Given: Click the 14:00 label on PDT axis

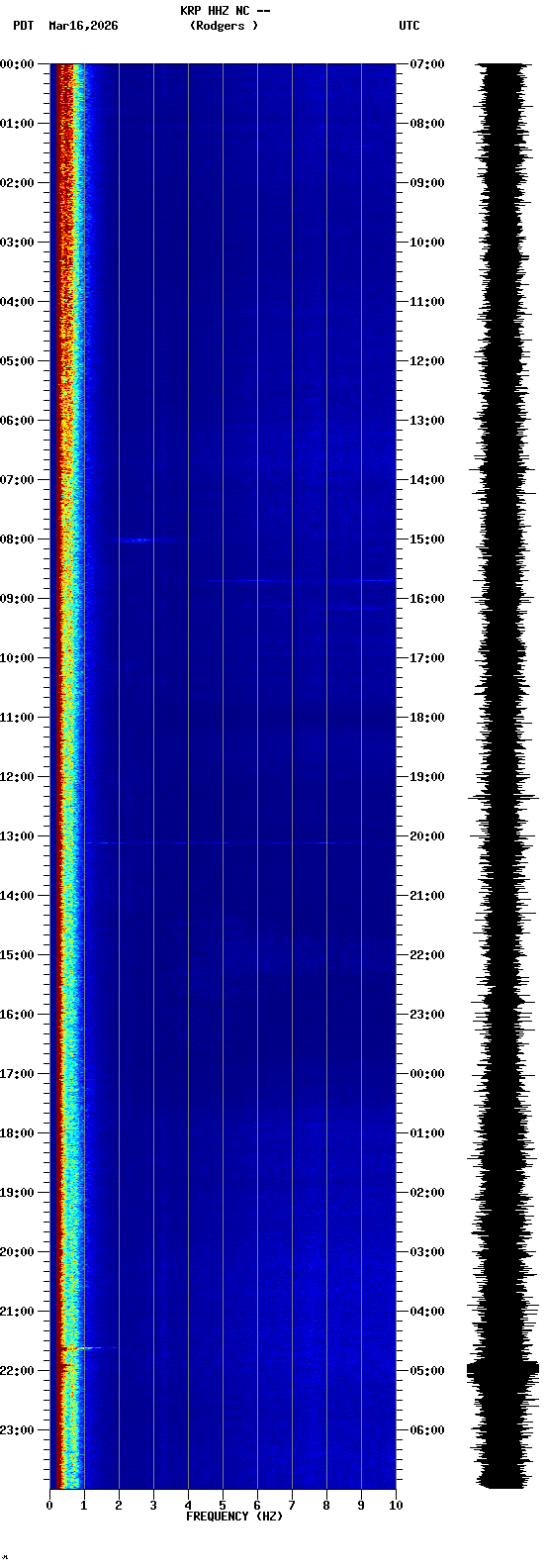Looking at the screenshot, I should (17, 896).
